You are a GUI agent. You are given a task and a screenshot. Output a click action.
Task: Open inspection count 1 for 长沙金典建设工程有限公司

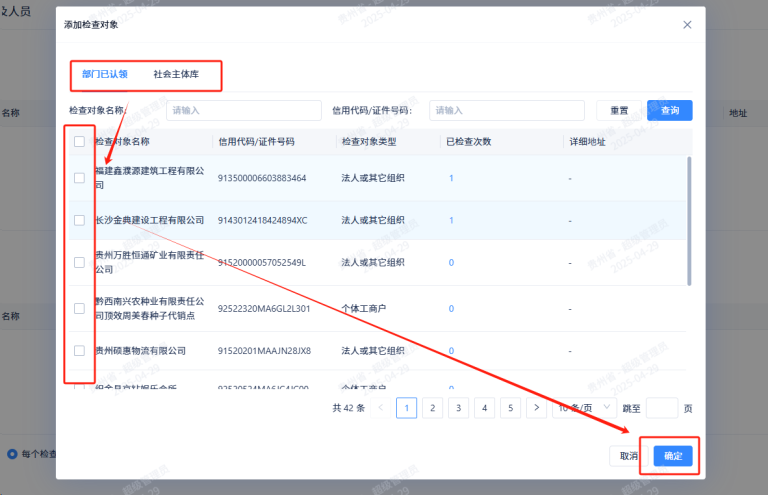tap(451, 220)
